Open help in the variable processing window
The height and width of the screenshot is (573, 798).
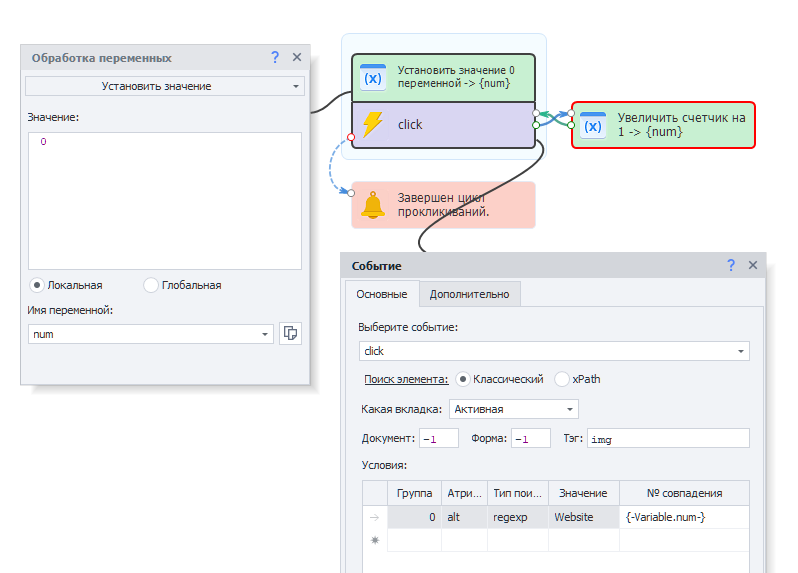point(275,57)
